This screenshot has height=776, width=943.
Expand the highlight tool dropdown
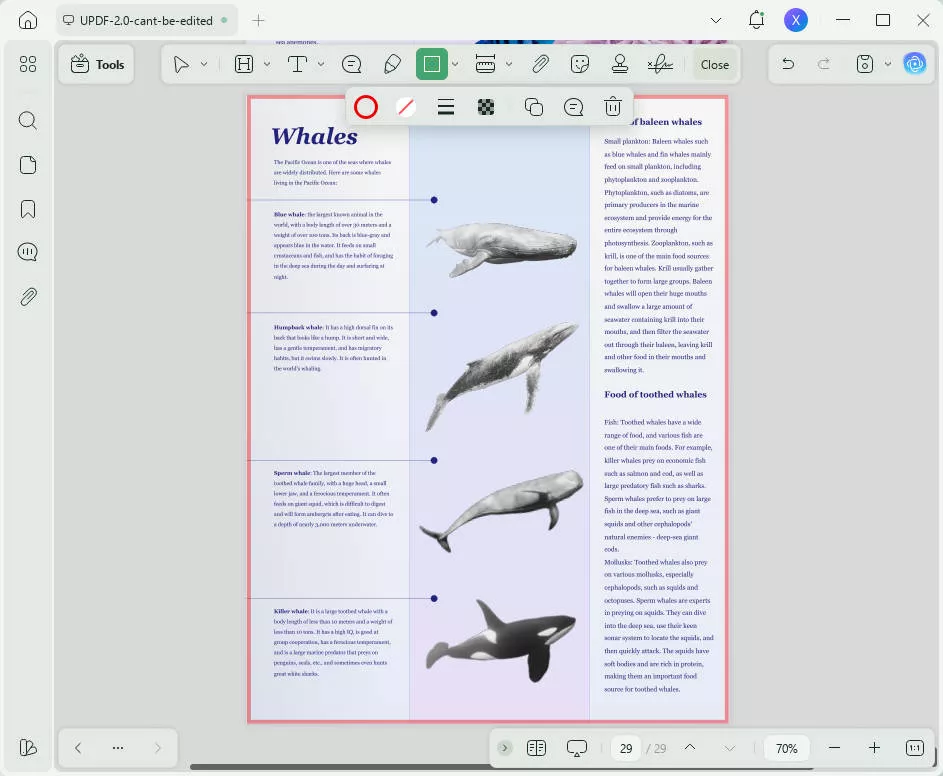[265, 64]
